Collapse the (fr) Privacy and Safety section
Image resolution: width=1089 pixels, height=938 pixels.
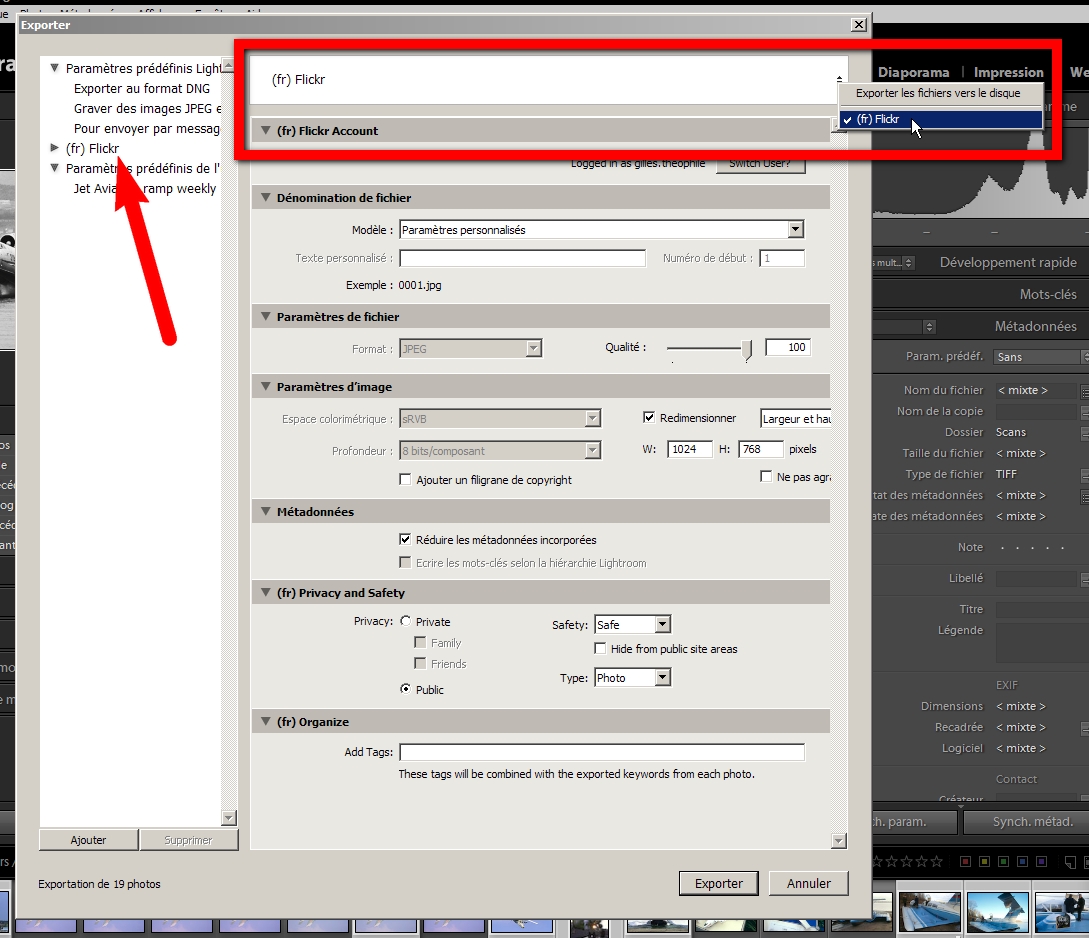pyautogui.click(x=265, y=592)
